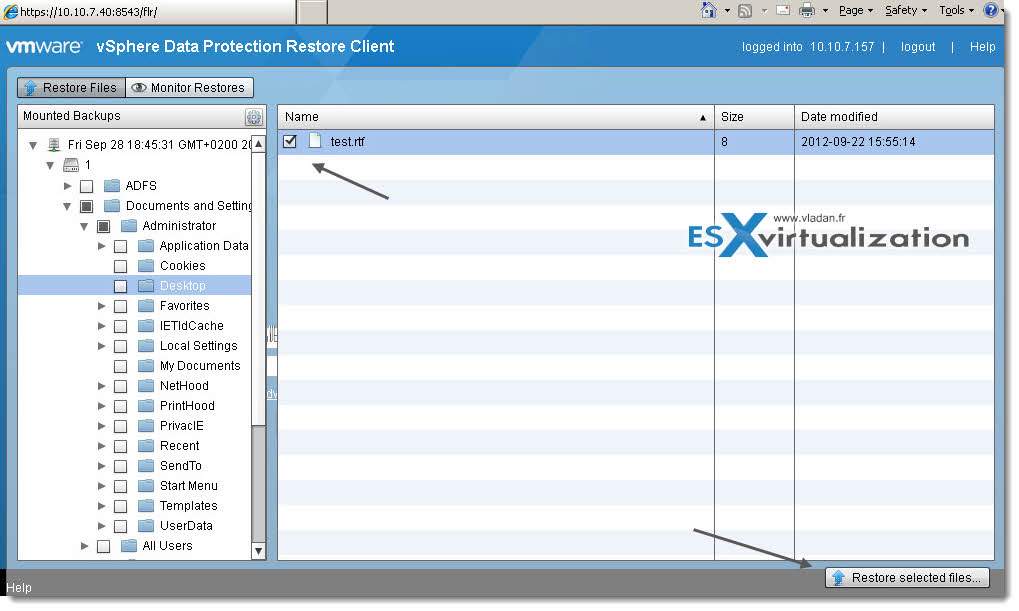The width and height of the screenshot is (1019, 611).
Task: Click the NetHood folder icon
Action: (x=146, y=385)
